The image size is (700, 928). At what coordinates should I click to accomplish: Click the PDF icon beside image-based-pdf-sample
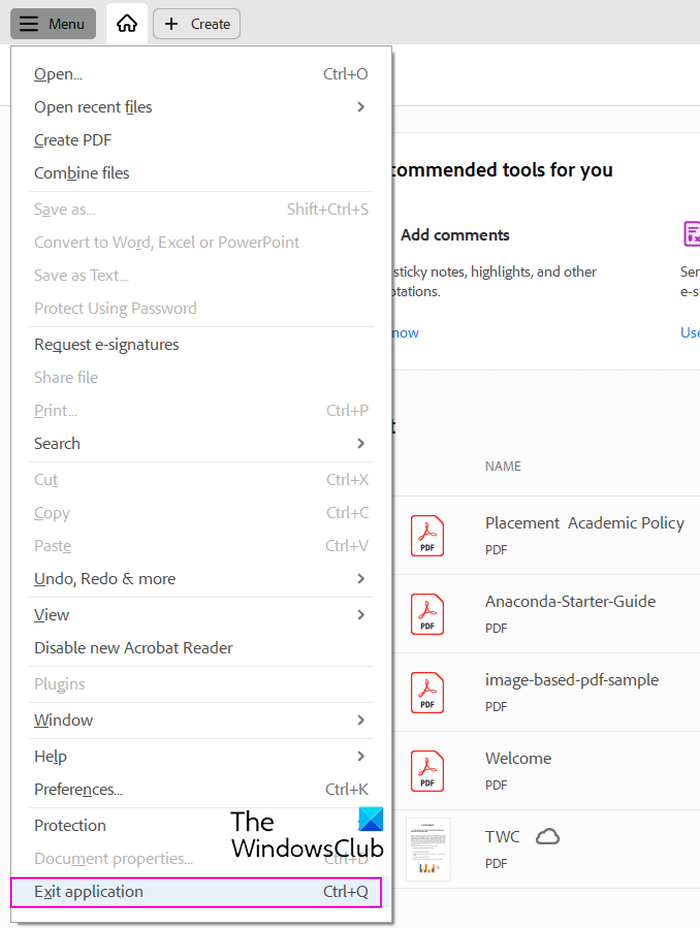tap(428, 692)
